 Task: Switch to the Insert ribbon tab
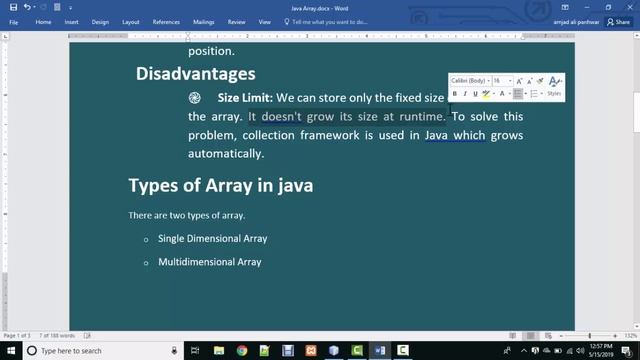click(x=71, y=22)
